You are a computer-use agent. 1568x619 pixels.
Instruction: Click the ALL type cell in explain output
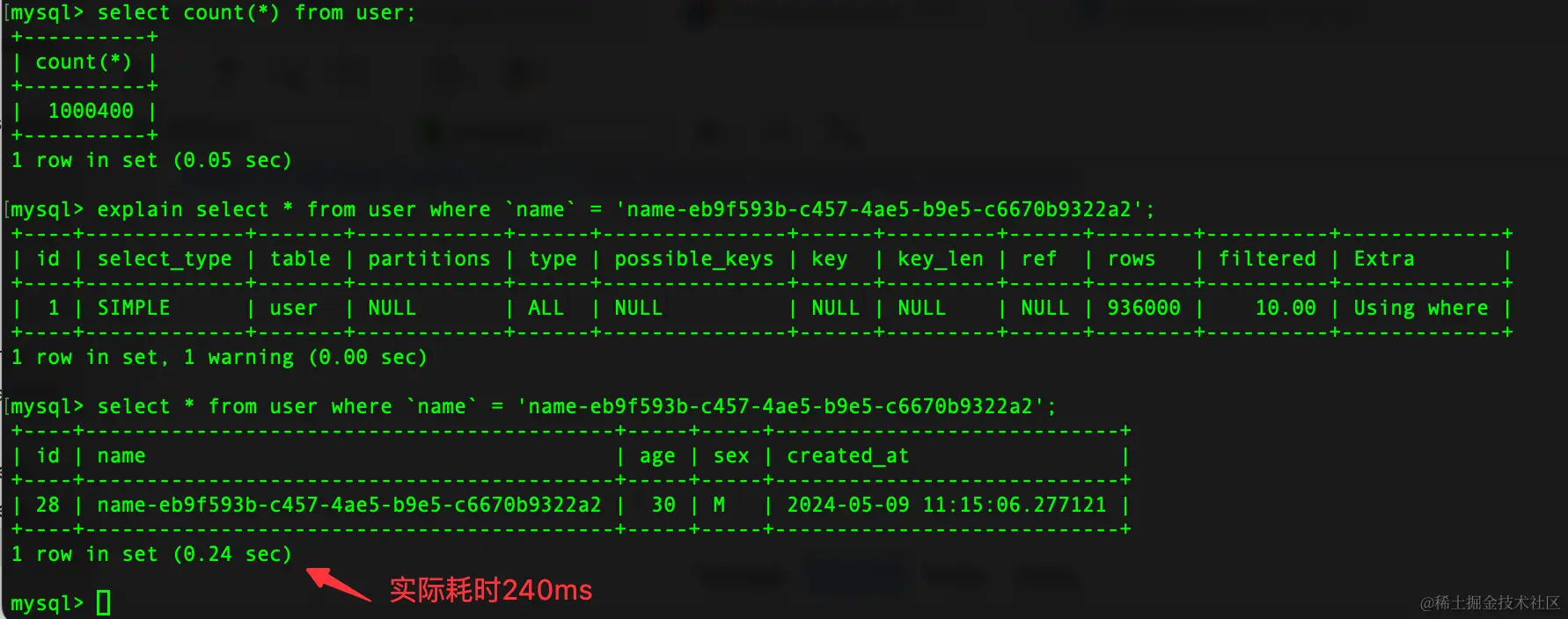[546, 308]
